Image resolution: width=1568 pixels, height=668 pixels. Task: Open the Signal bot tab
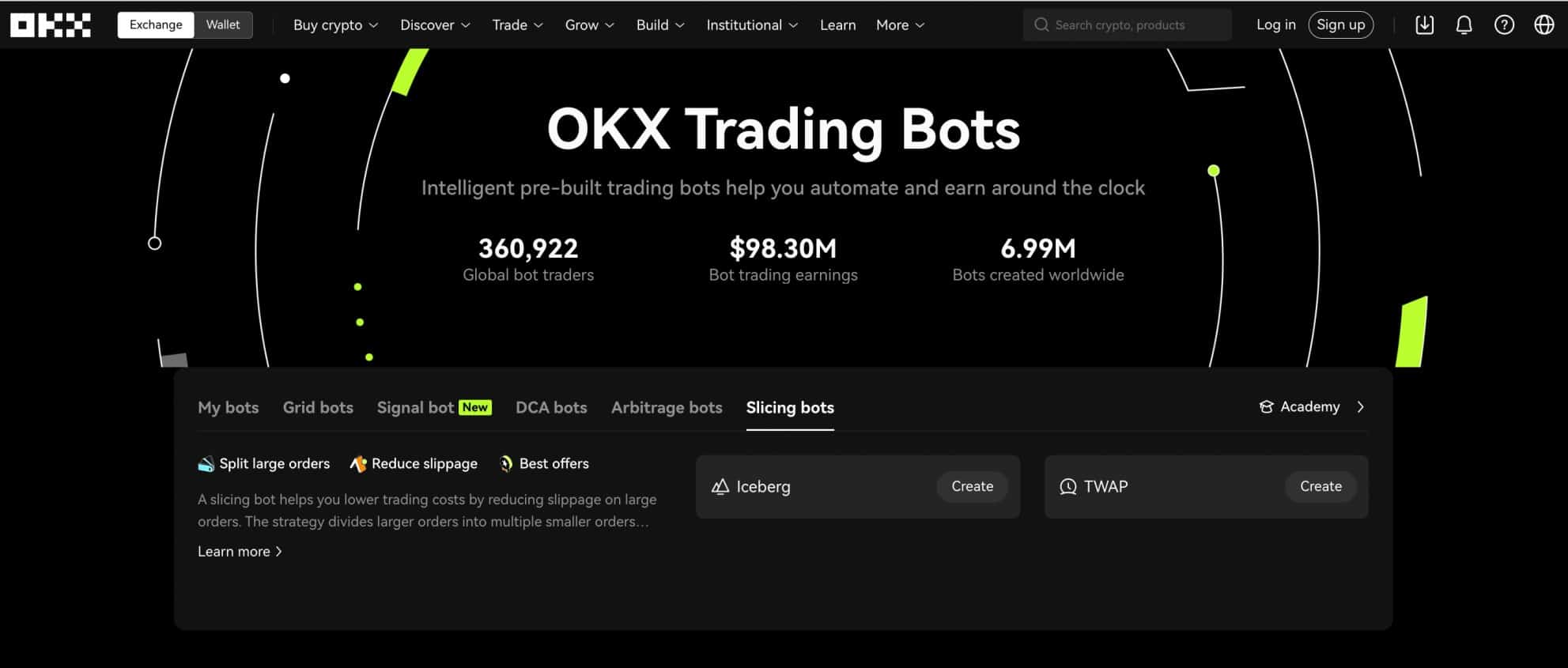point(415,408)
